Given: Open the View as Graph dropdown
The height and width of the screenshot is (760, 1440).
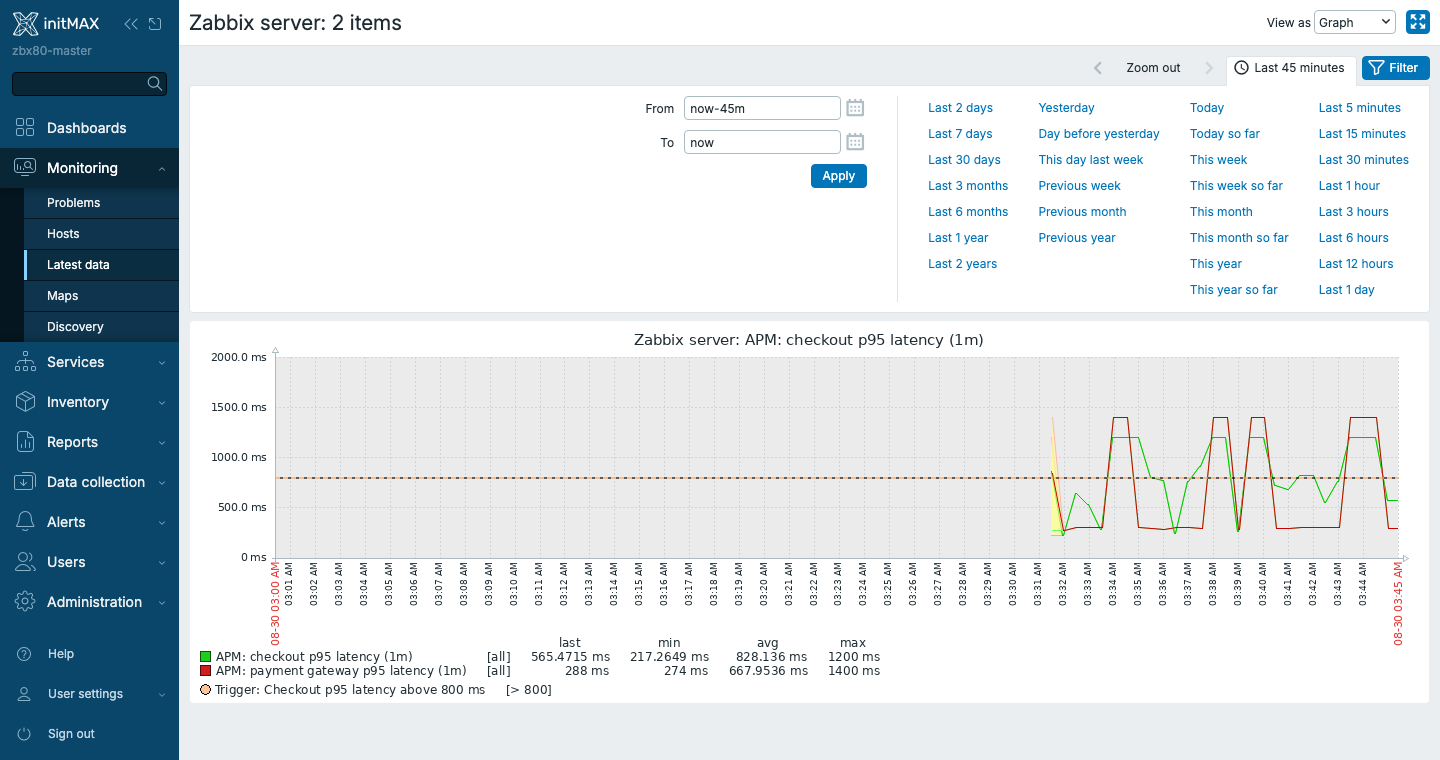Looking at the screenshot, I should point(1355,22).
